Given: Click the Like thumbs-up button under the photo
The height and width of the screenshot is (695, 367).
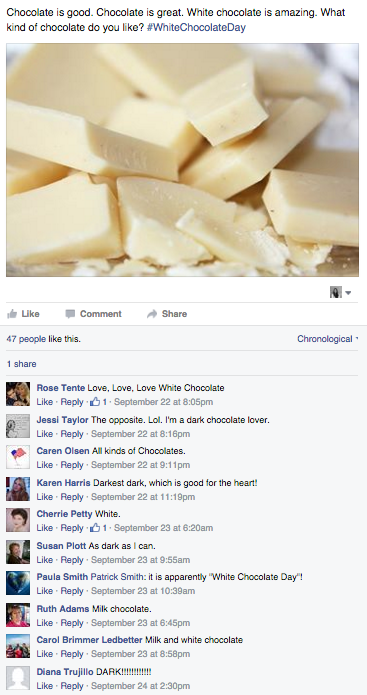Looking at the screenshot, I should [x=23, y=314].
